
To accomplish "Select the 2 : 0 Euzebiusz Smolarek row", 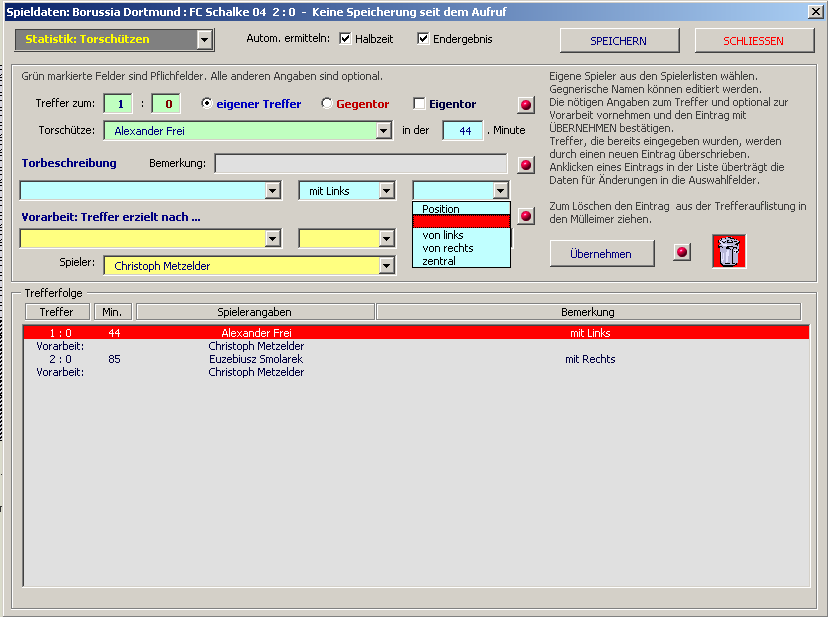I will pyautogui.click(x=416, y=359).
